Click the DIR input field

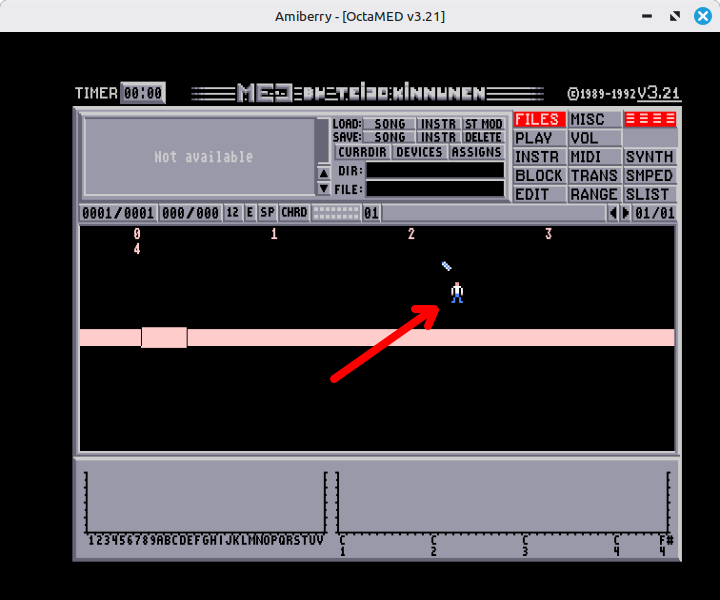coord(435,170)
